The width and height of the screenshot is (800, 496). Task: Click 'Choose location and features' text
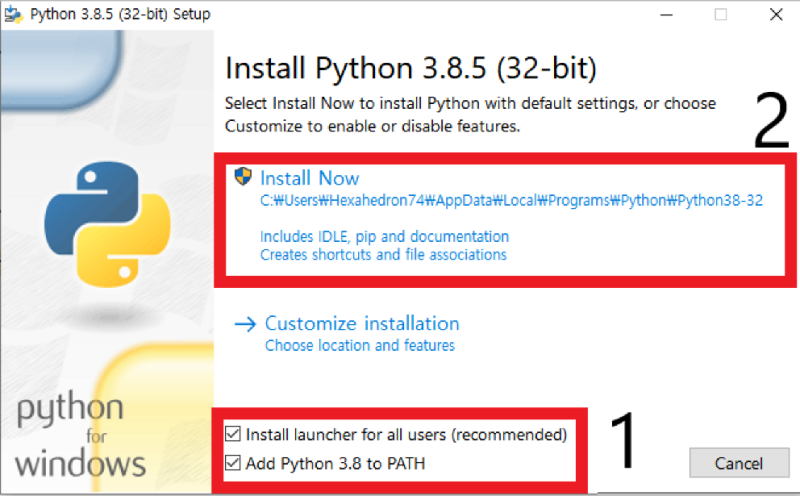pos(360,345)
